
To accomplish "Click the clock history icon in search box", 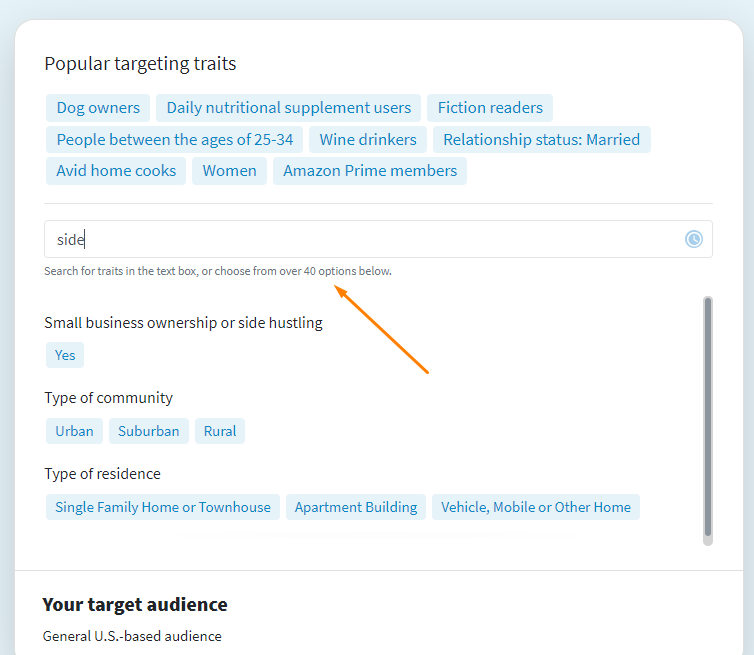I will point(693,239).
